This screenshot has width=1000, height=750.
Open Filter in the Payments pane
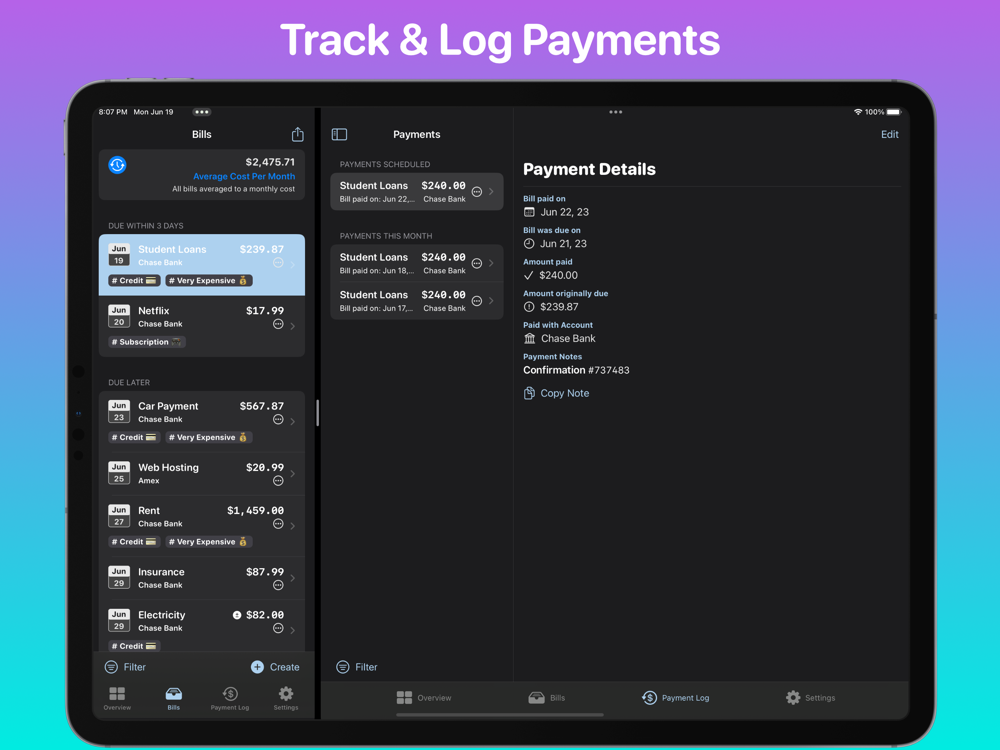[x=357, y=667]
